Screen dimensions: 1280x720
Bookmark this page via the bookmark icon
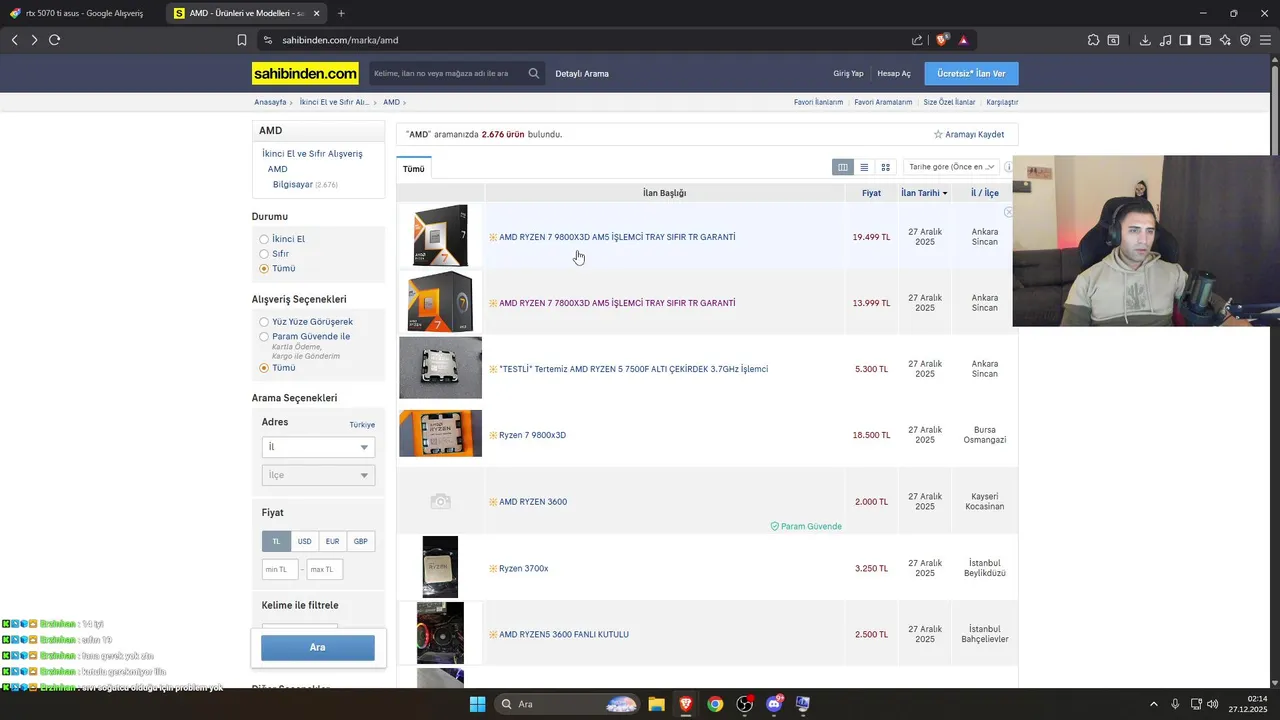tap(242, 40)
